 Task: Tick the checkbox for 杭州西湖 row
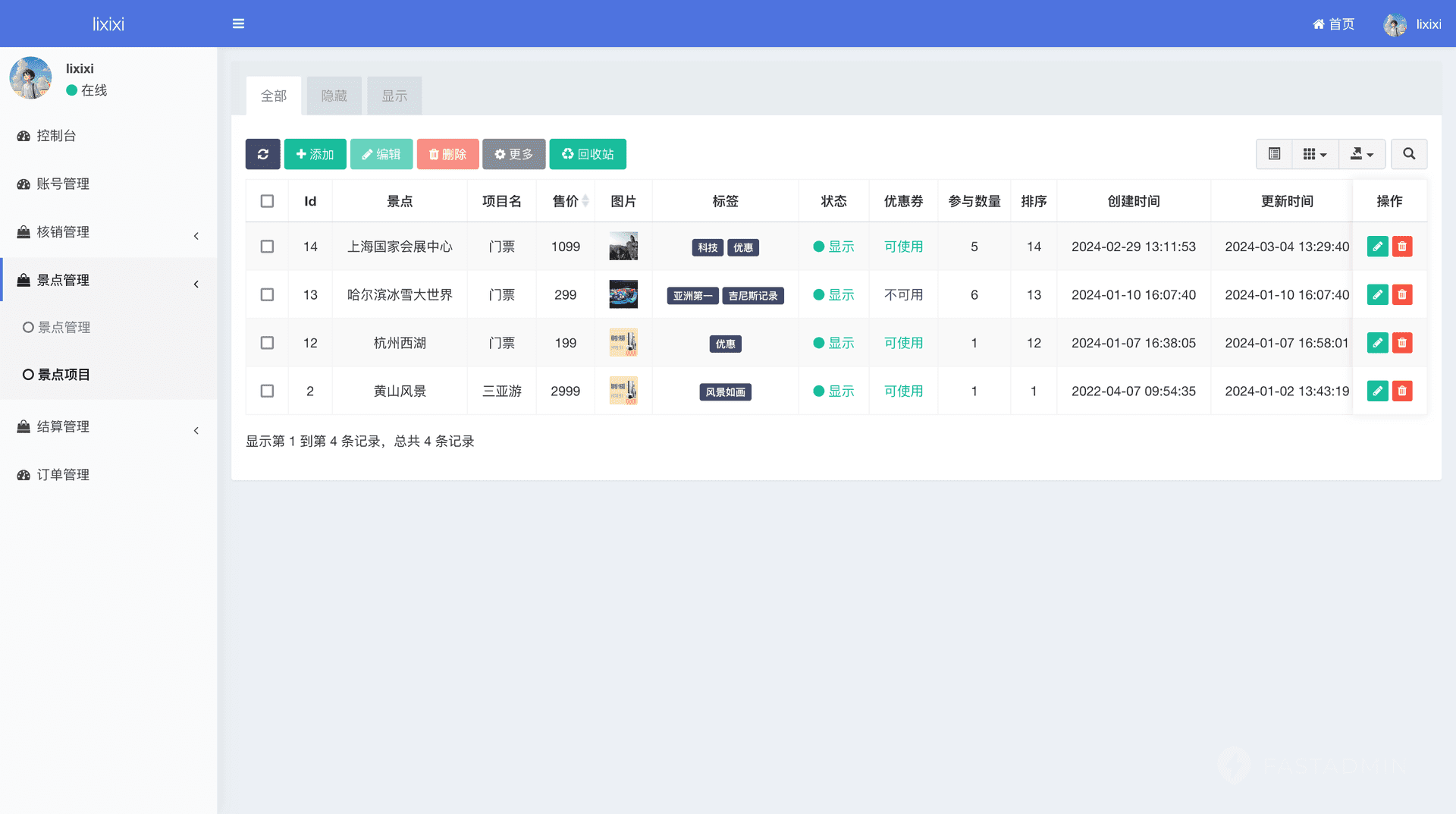pos(267,343)
